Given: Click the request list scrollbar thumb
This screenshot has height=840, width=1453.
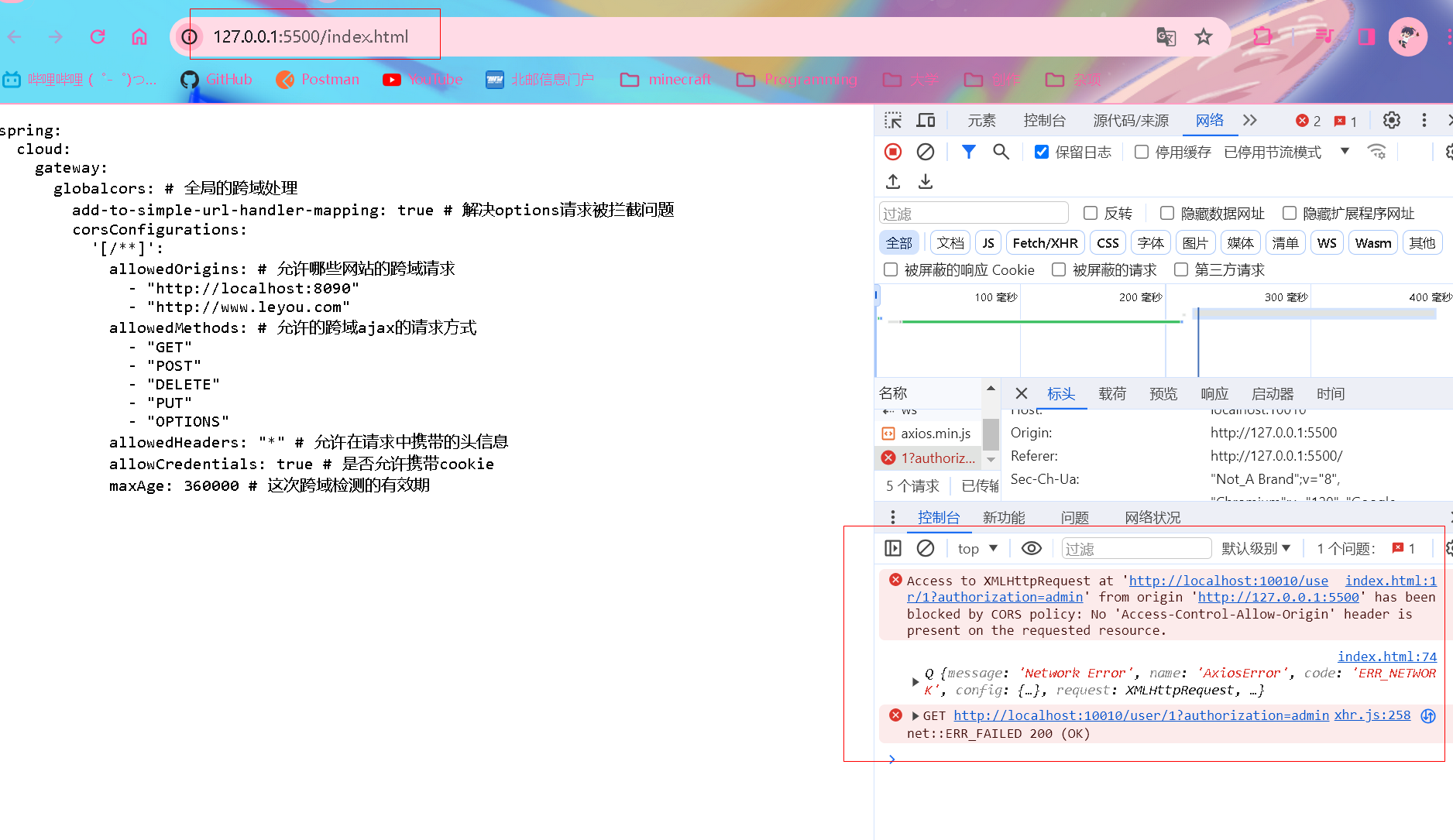Looking at the screenshot, I should coord(991,434).
